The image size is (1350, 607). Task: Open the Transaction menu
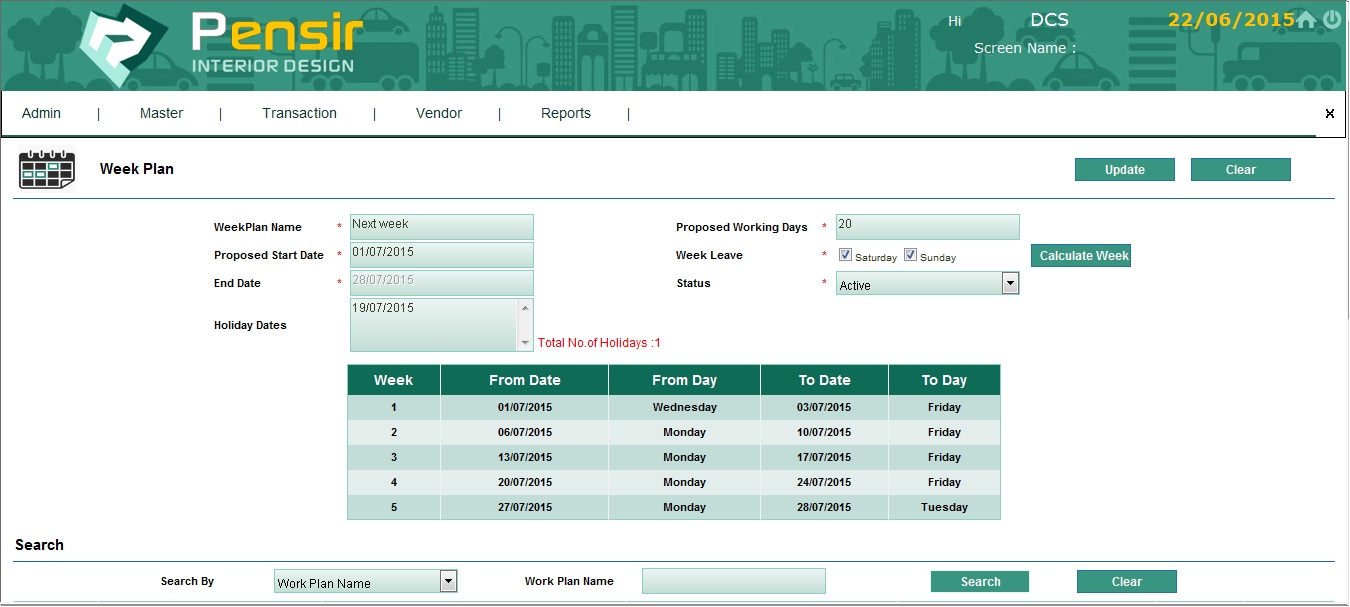click(x=299, y=114)
